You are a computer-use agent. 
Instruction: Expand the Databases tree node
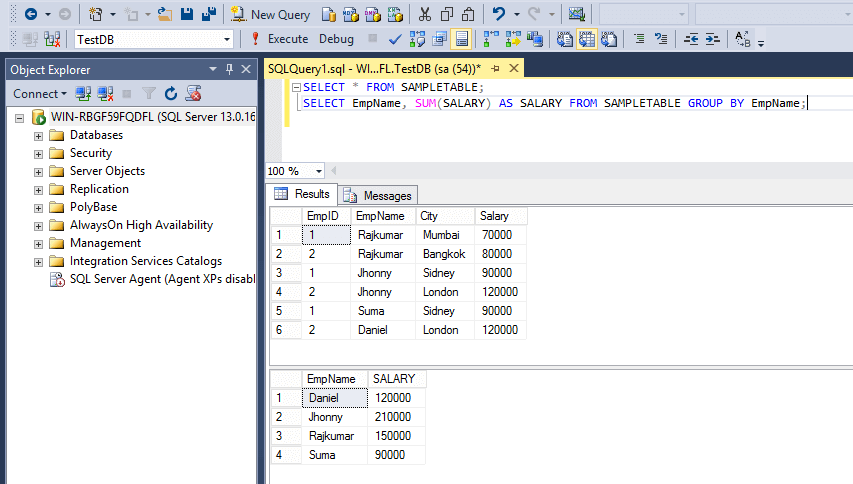[x=39, y=135]
